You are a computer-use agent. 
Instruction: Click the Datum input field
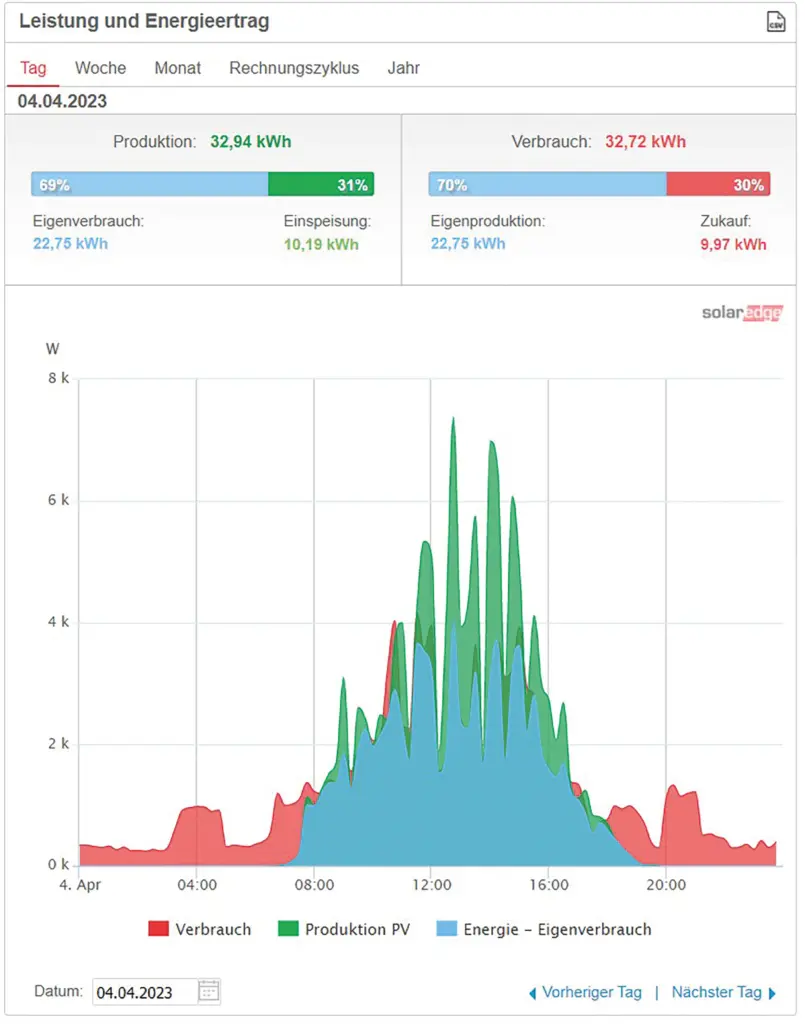[144, 992]
